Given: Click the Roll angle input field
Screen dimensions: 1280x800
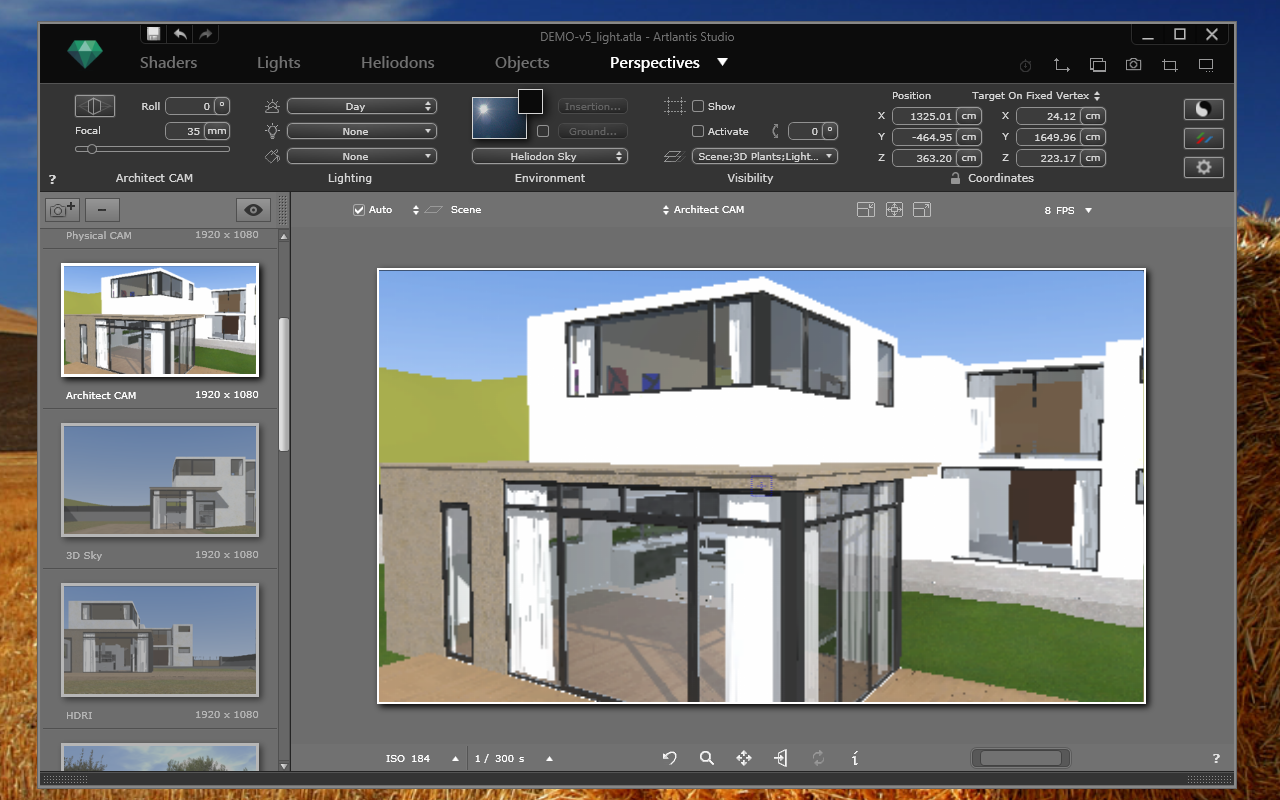Looking at the screenshot, I should (x=190, y=106).
